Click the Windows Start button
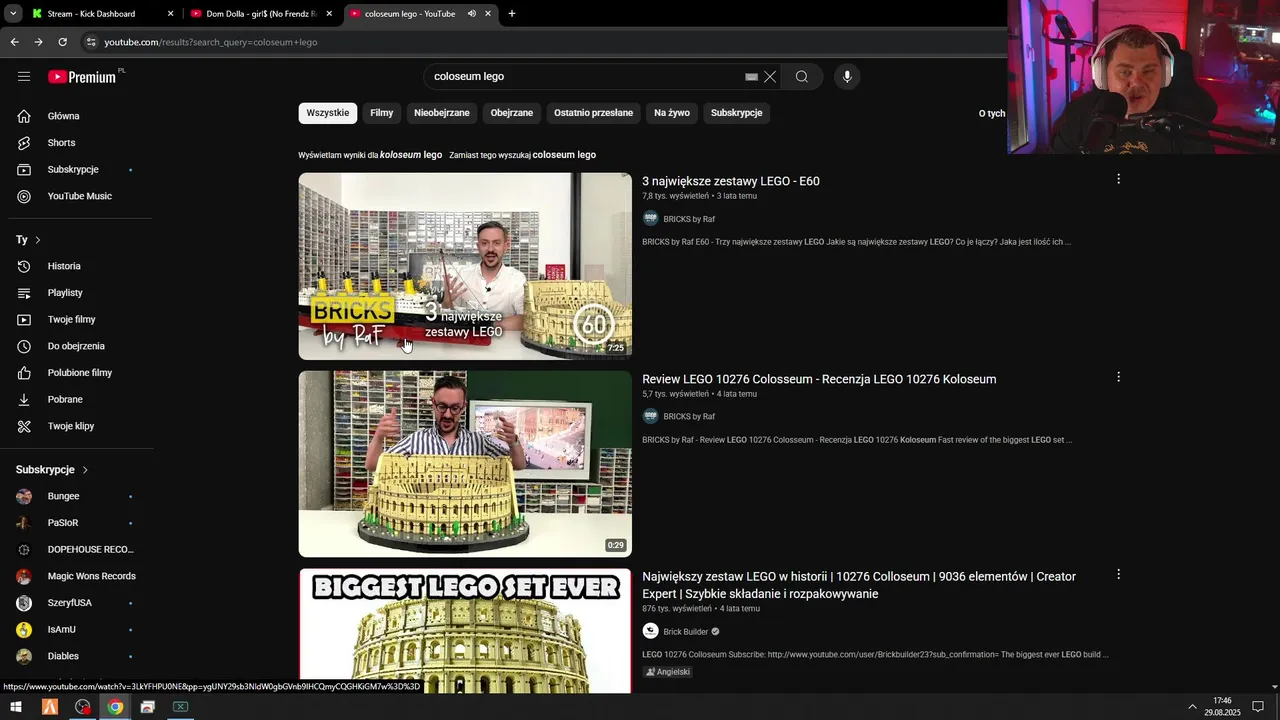 pos(16,707)
